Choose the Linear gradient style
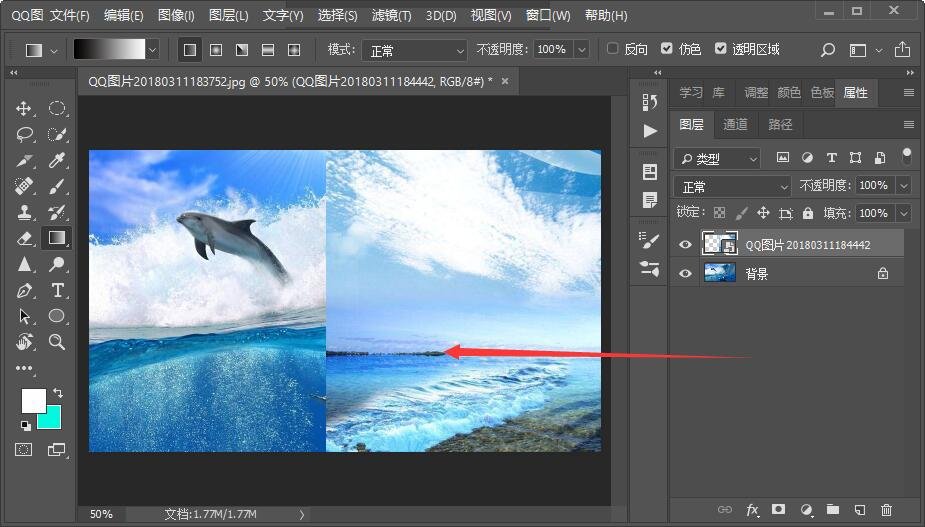This screenshot has width=925, height=527. [190, 50]
